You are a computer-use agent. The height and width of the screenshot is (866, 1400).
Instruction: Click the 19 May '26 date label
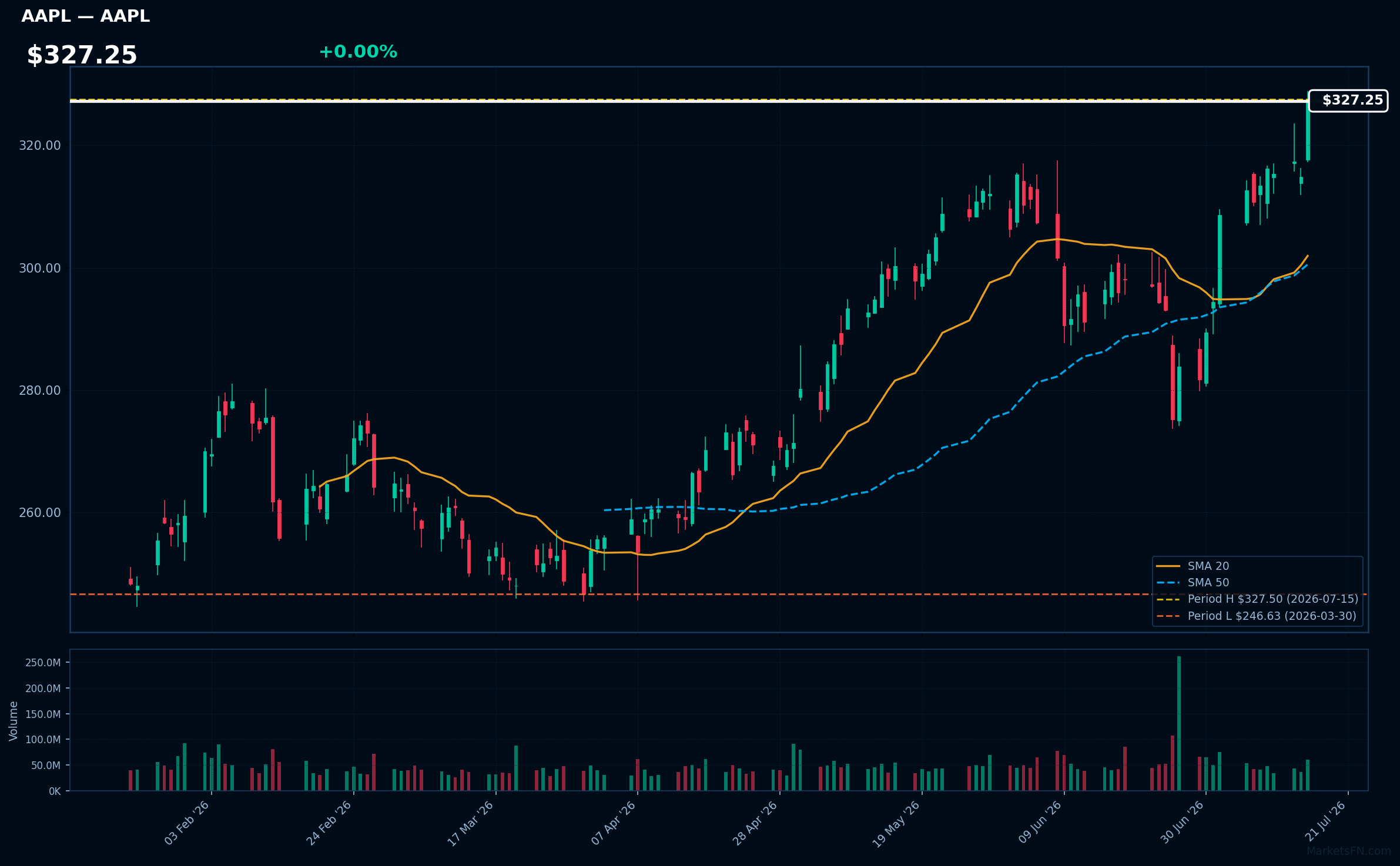pyautogui.click(x=896, y=824)
